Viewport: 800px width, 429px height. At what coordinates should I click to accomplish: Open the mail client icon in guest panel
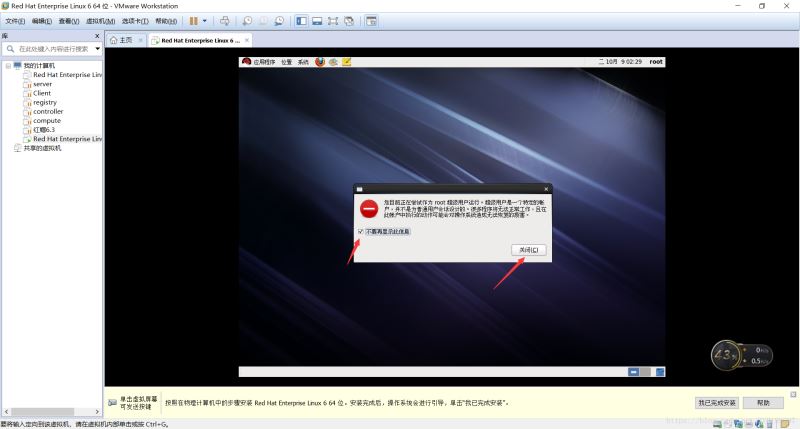(x=333, y=62)
